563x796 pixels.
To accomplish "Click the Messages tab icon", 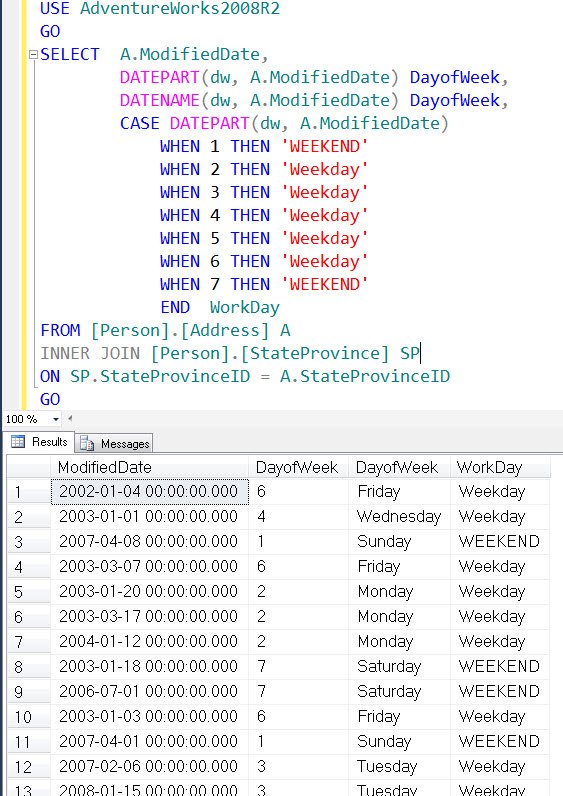I will point(87,444).
